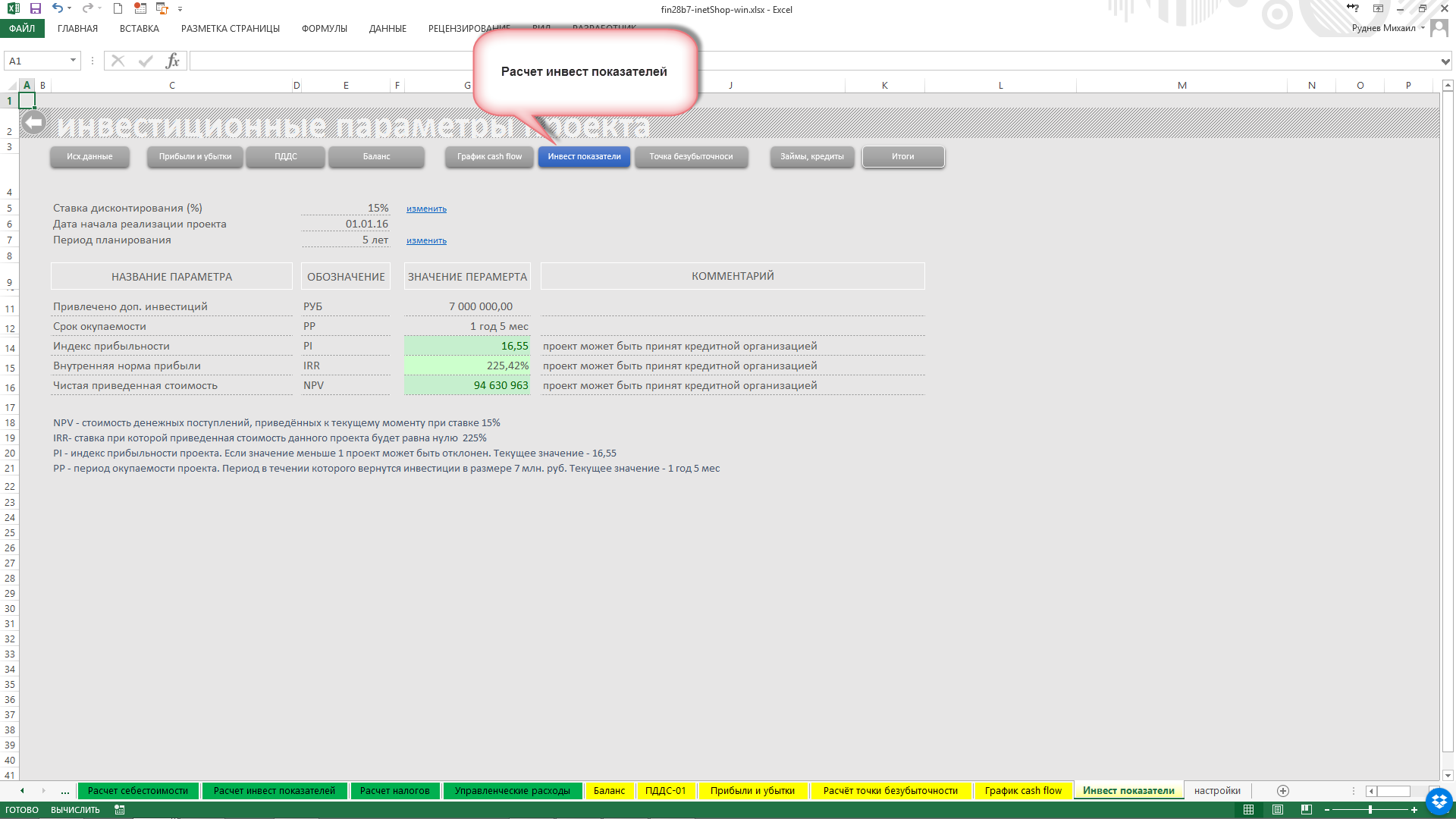Open Точка безубыточности button

(x=691, y=156)
